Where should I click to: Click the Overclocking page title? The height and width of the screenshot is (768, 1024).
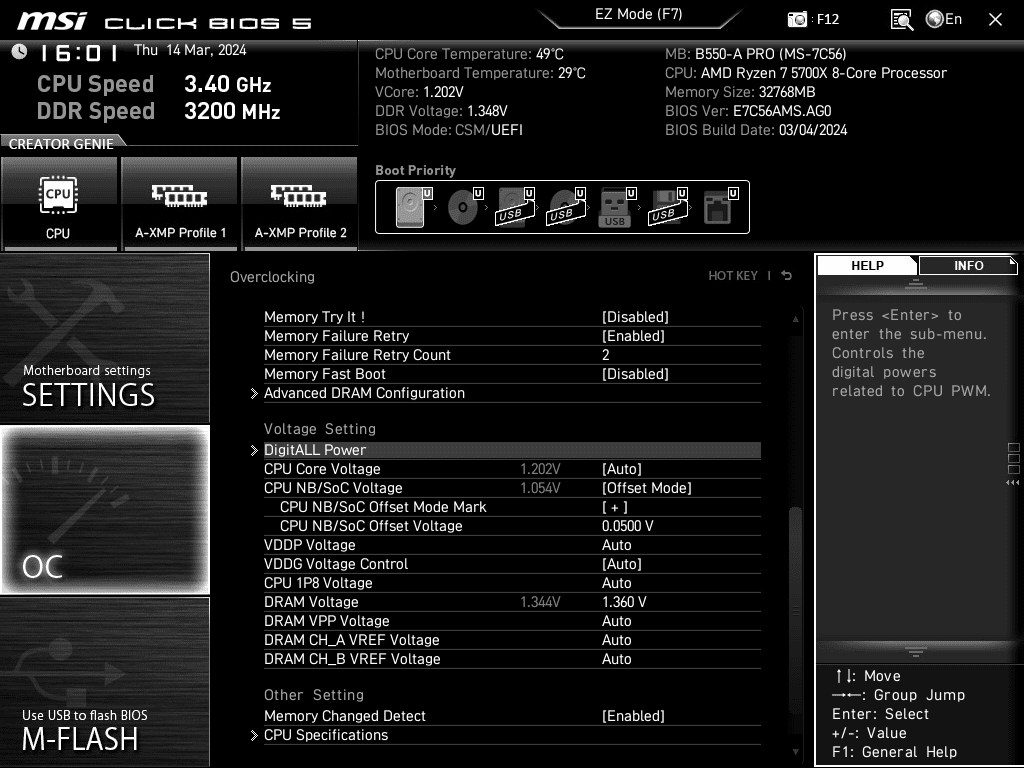pos(272,277)
